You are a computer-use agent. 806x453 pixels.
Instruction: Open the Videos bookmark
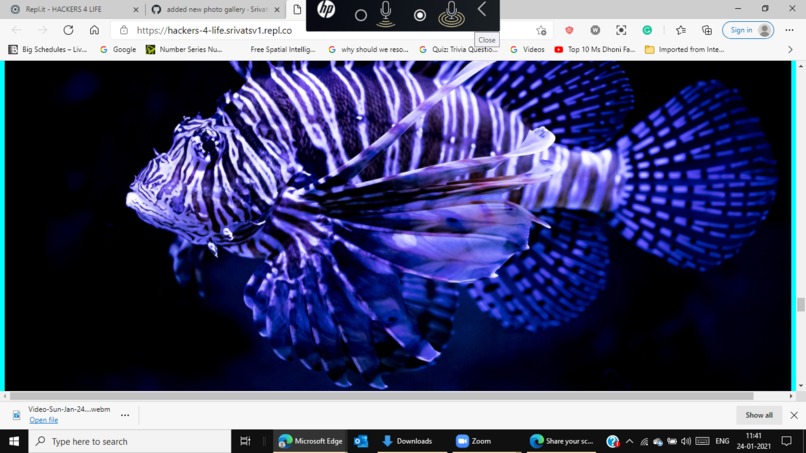point(527,49)
